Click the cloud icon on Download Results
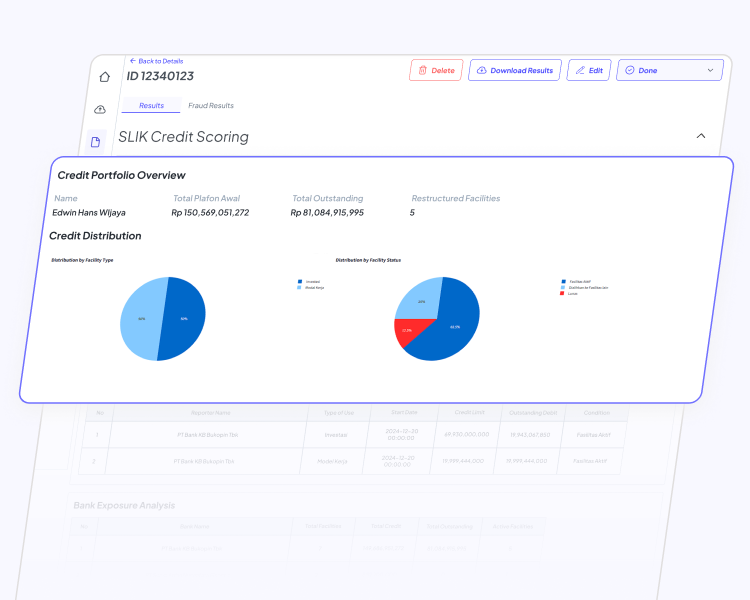The width and height of the screenshot is (750, 600). tap(481, 71)
